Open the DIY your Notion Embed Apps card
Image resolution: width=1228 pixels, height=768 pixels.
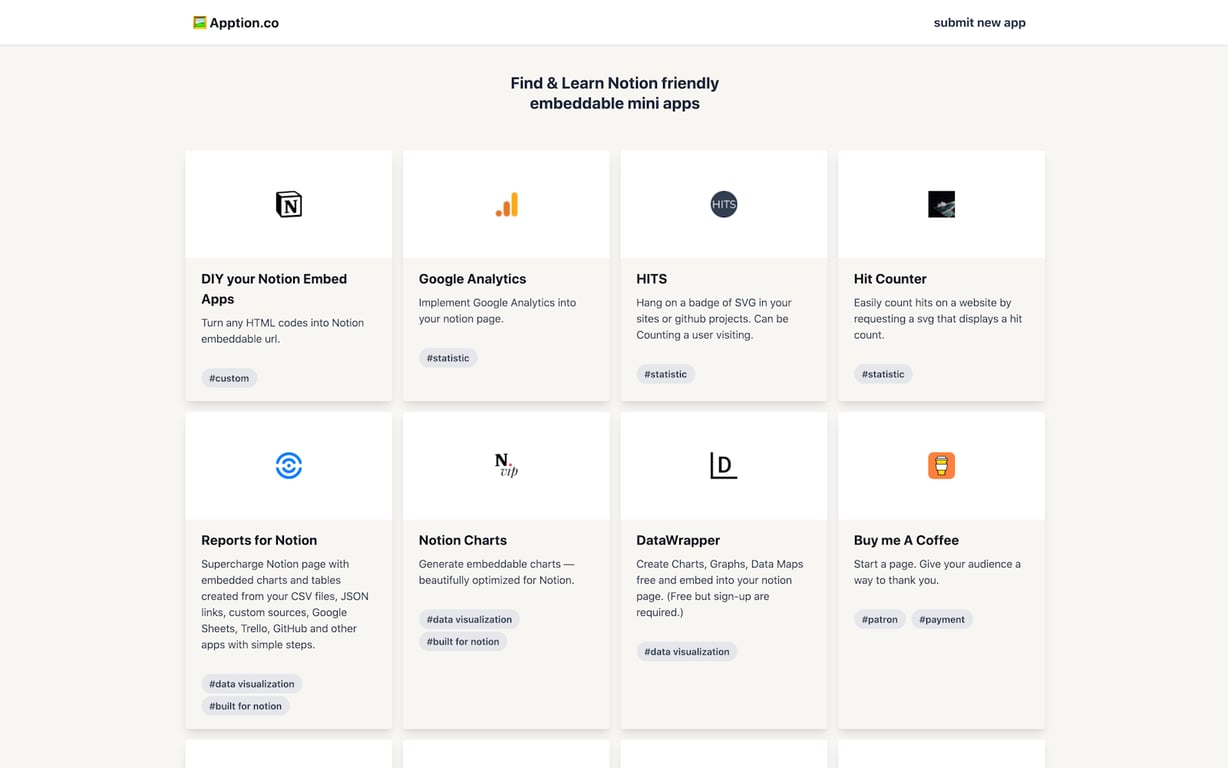pyautogui.click(x=274, y=288)
